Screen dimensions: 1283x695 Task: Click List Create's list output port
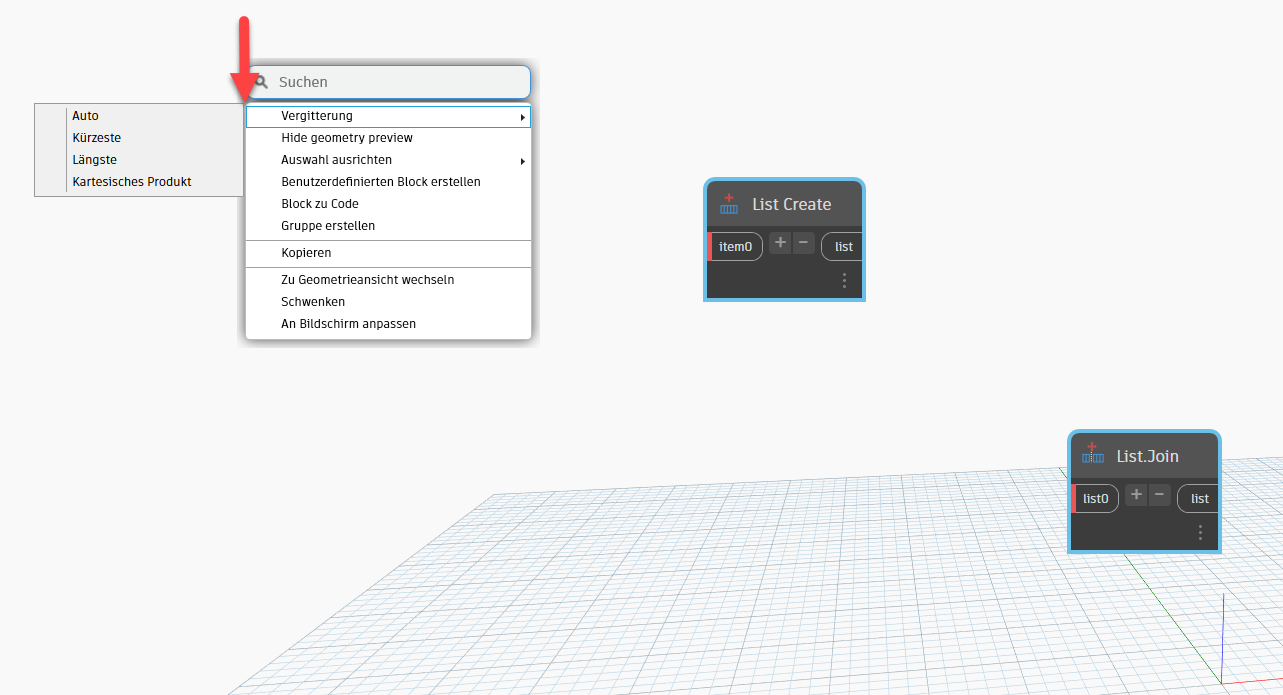[842, 246]
